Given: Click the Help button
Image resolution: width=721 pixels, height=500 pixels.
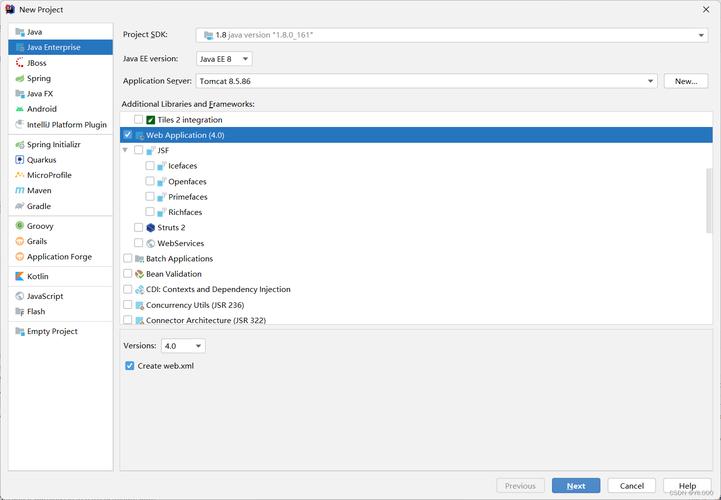Looking at the screenshot, I should tap(687, 486).
